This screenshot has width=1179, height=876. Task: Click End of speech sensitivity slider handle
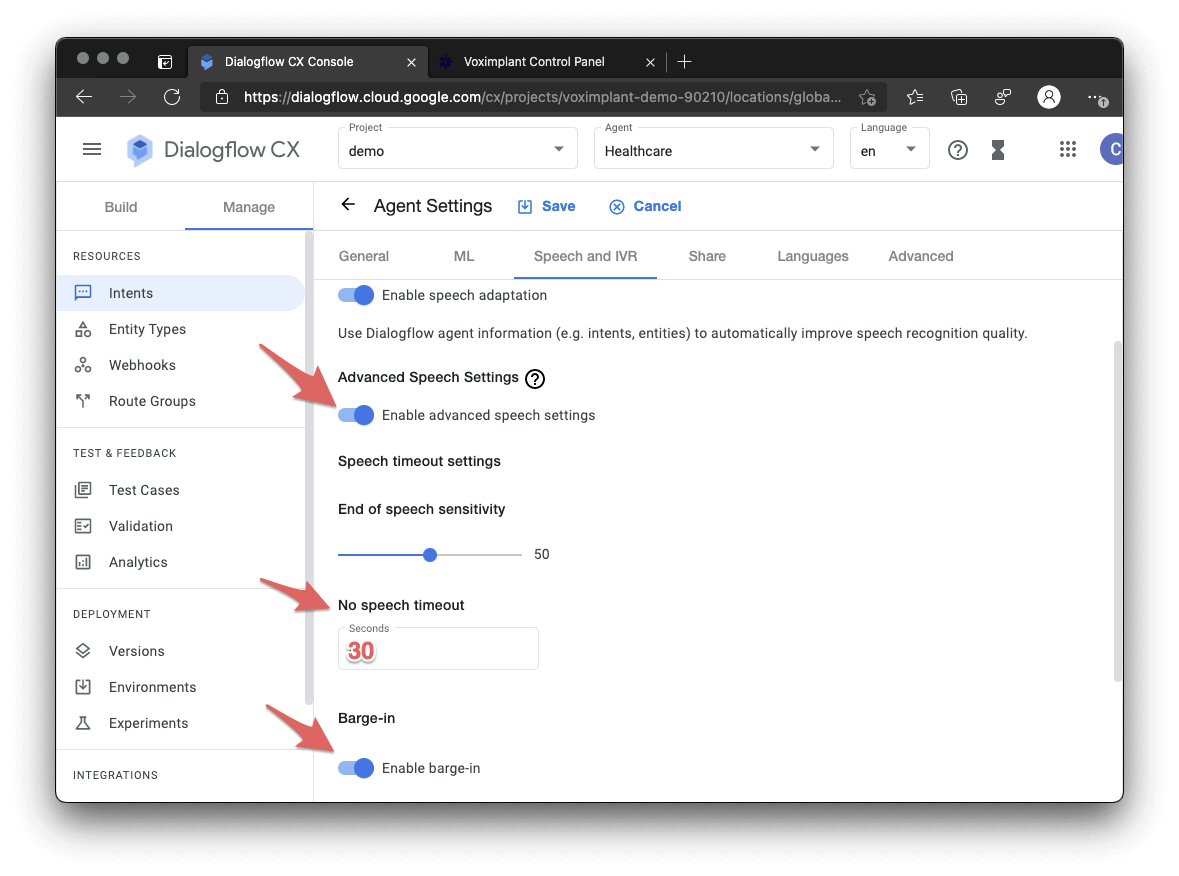[x=430, y=555]
